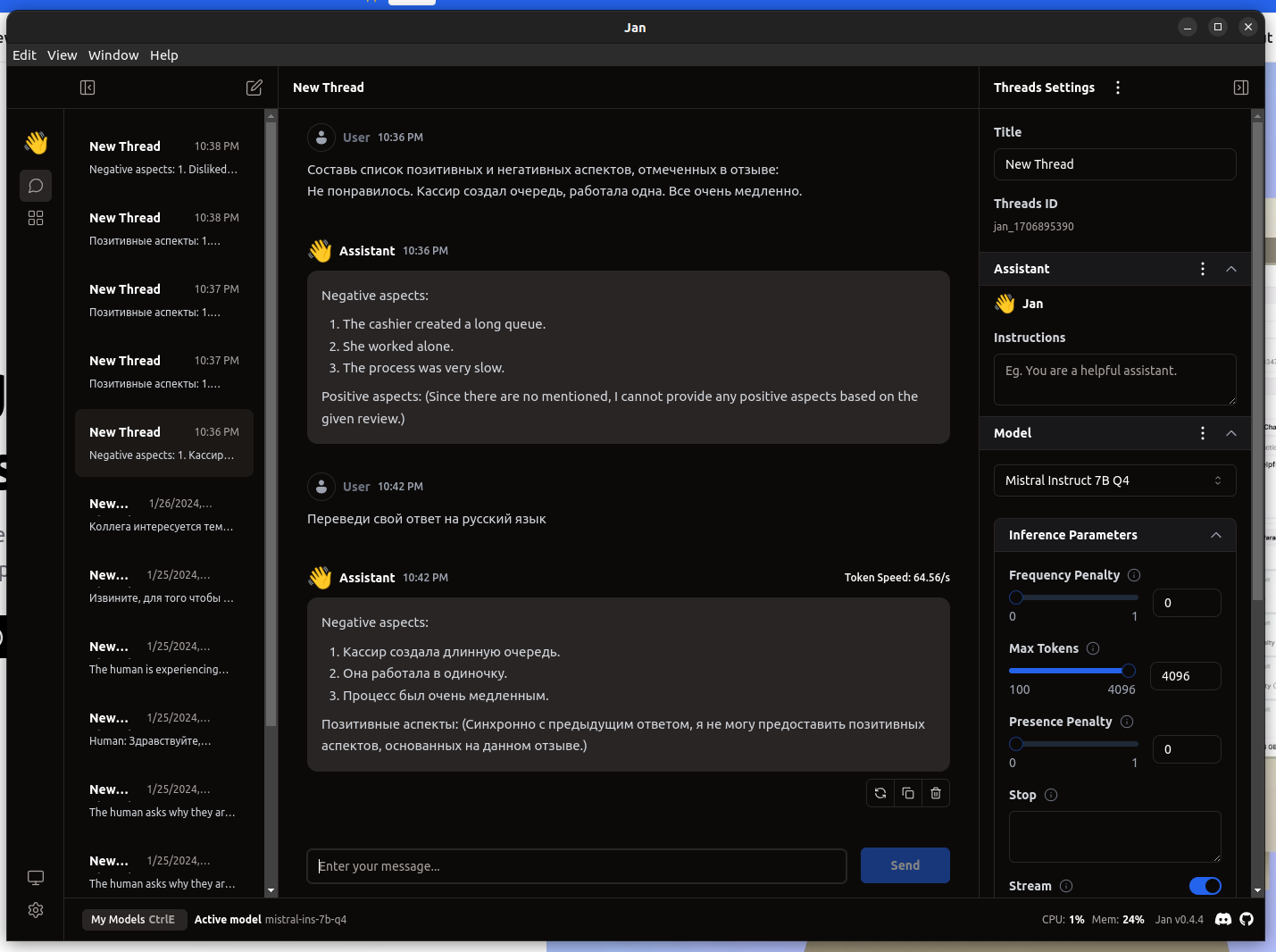Image resolution: width=1276 pixels, height=952 pixels.
Task: Open Threads Settings three-dot menu
Action: (1118, 88)
